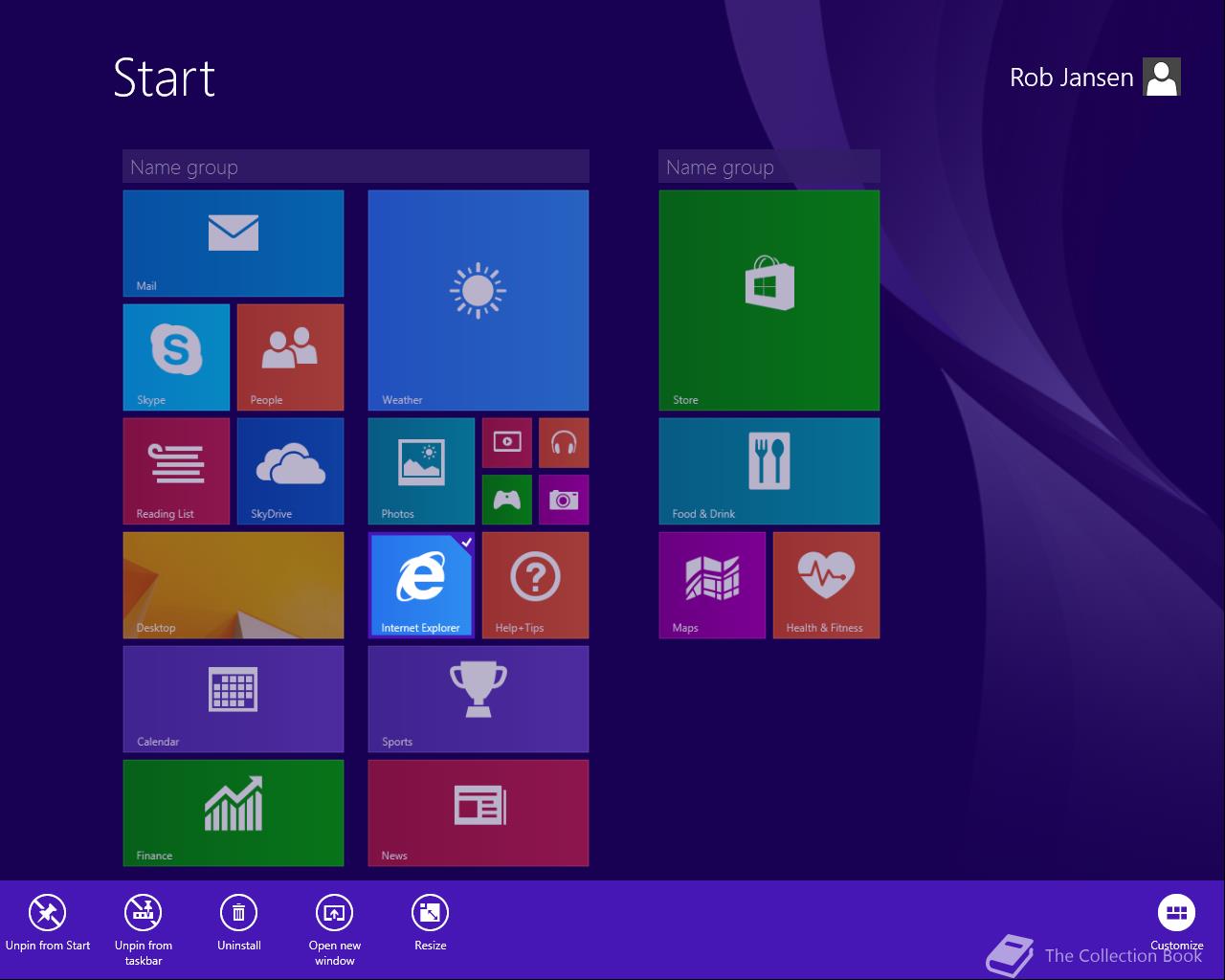Select the small Xbox Games controller tile

coord(507,500)
